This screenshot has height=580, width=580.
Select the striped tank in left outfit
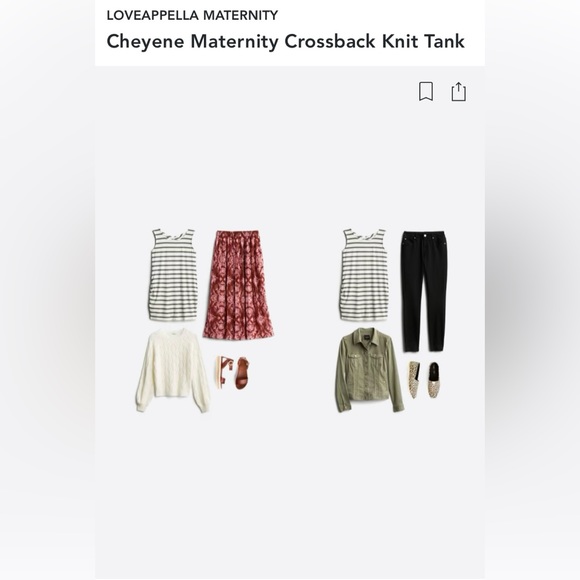click(172, 274)
